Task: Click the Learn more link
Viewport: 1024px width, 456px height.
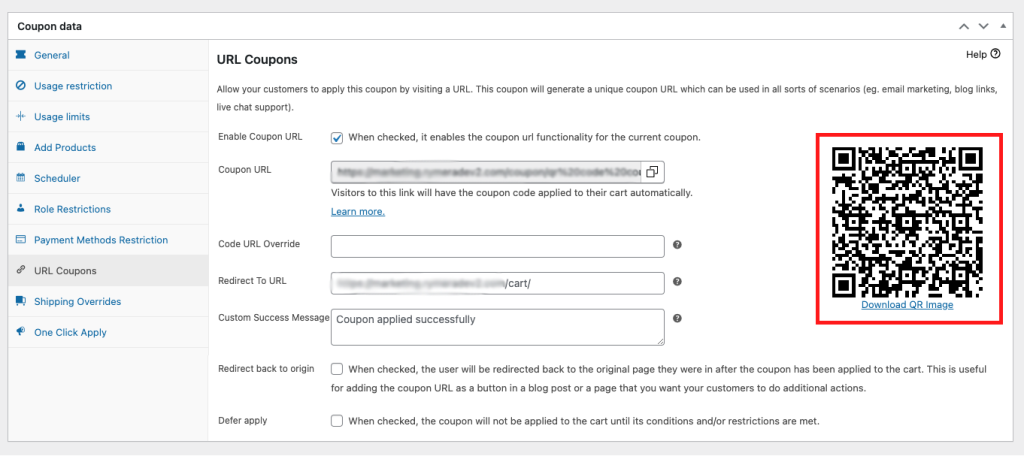Action: point(358,212)
